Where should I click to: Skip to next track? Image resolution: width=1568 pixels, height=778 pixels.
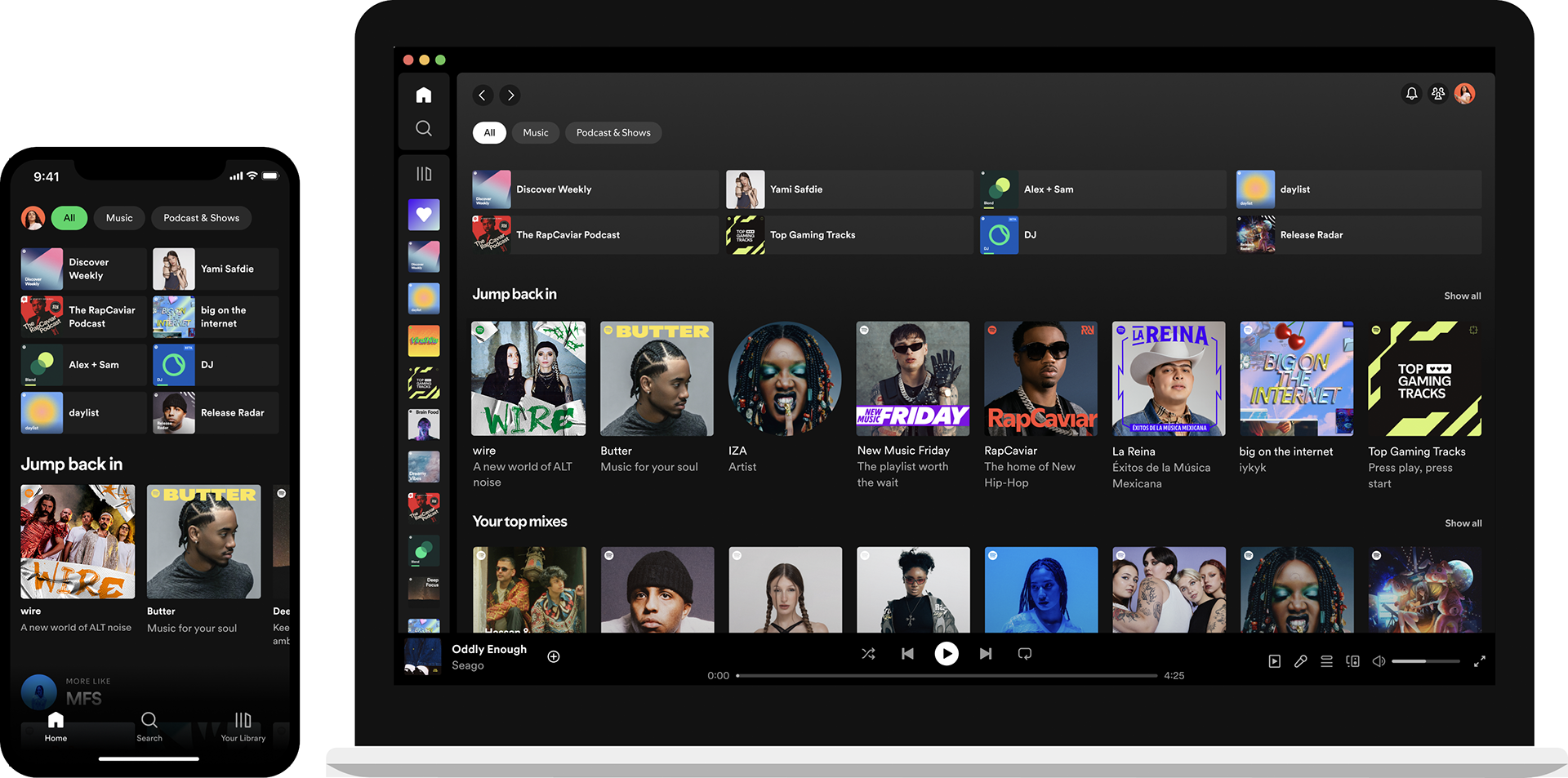point(986,654)
